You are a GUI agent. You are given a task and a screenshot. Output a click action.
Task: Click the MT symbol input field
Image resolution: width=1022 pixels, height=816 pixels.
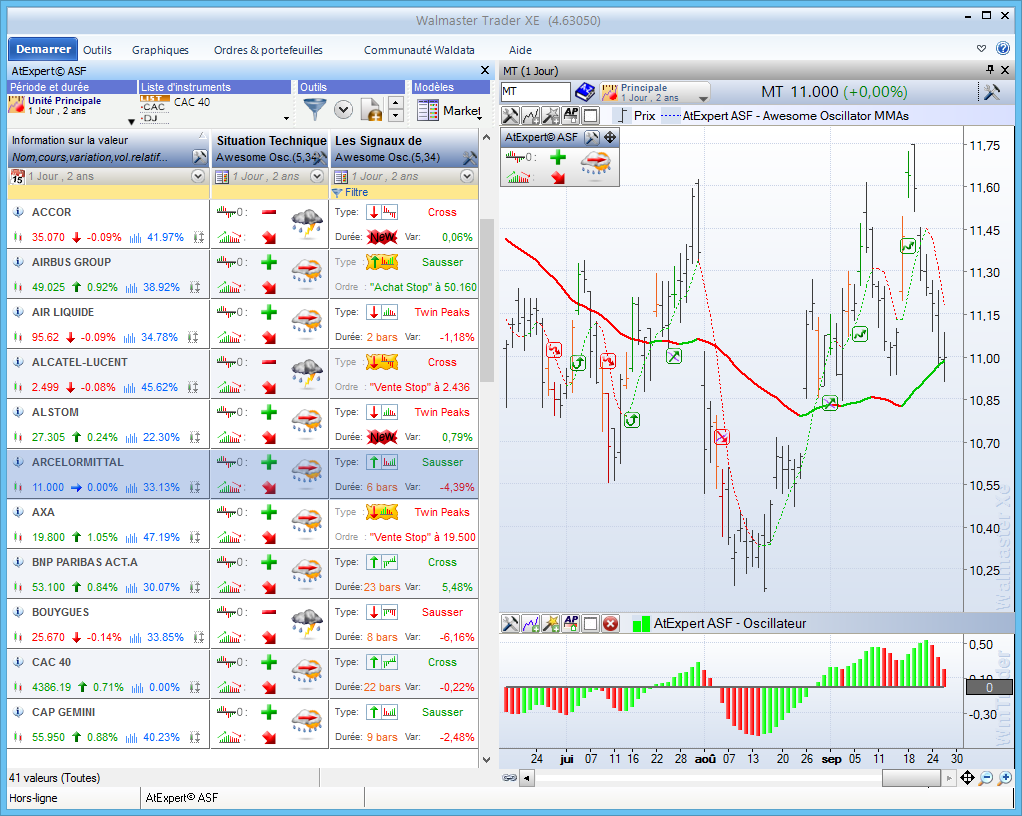click(x=535, y=92)
